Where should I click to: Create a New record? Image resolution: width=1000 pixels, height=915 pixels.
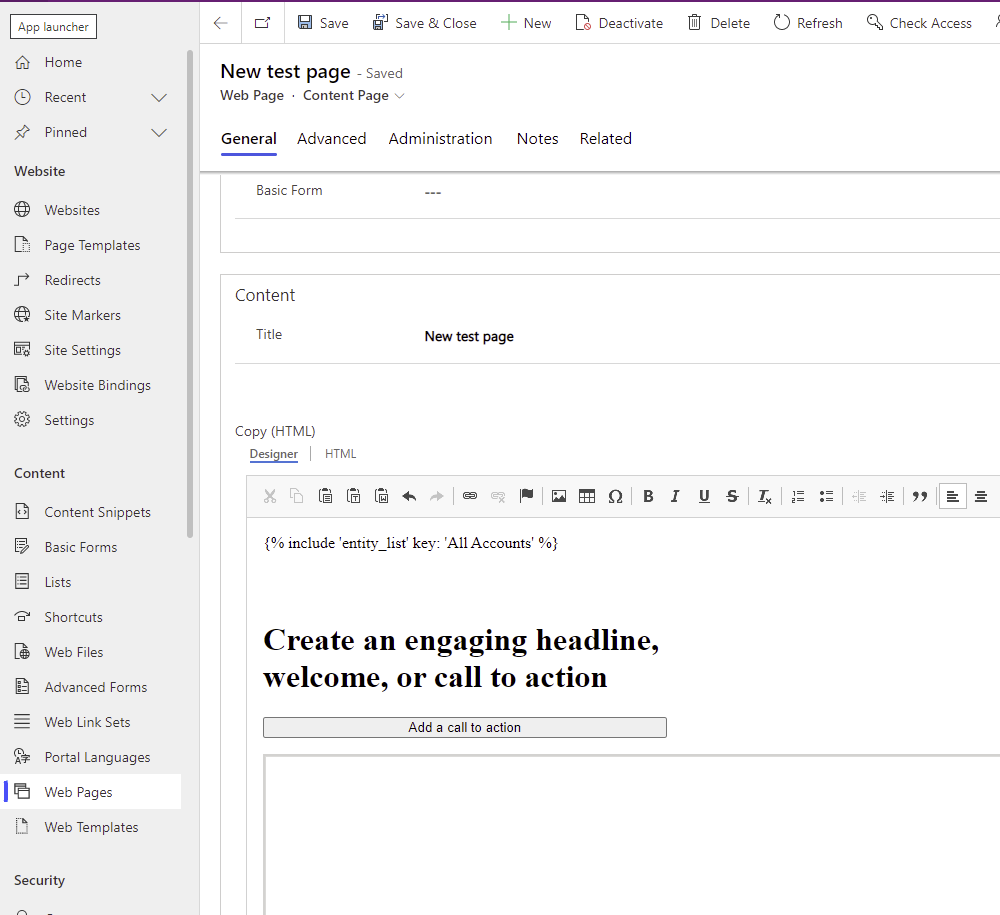click(526, 23)
